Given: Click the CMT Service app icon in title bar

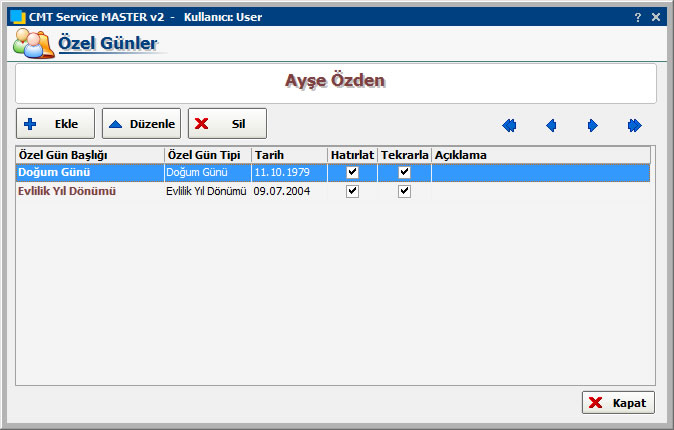Looking at the screenshot, I should pyautogui.click(x=17, y=17).
